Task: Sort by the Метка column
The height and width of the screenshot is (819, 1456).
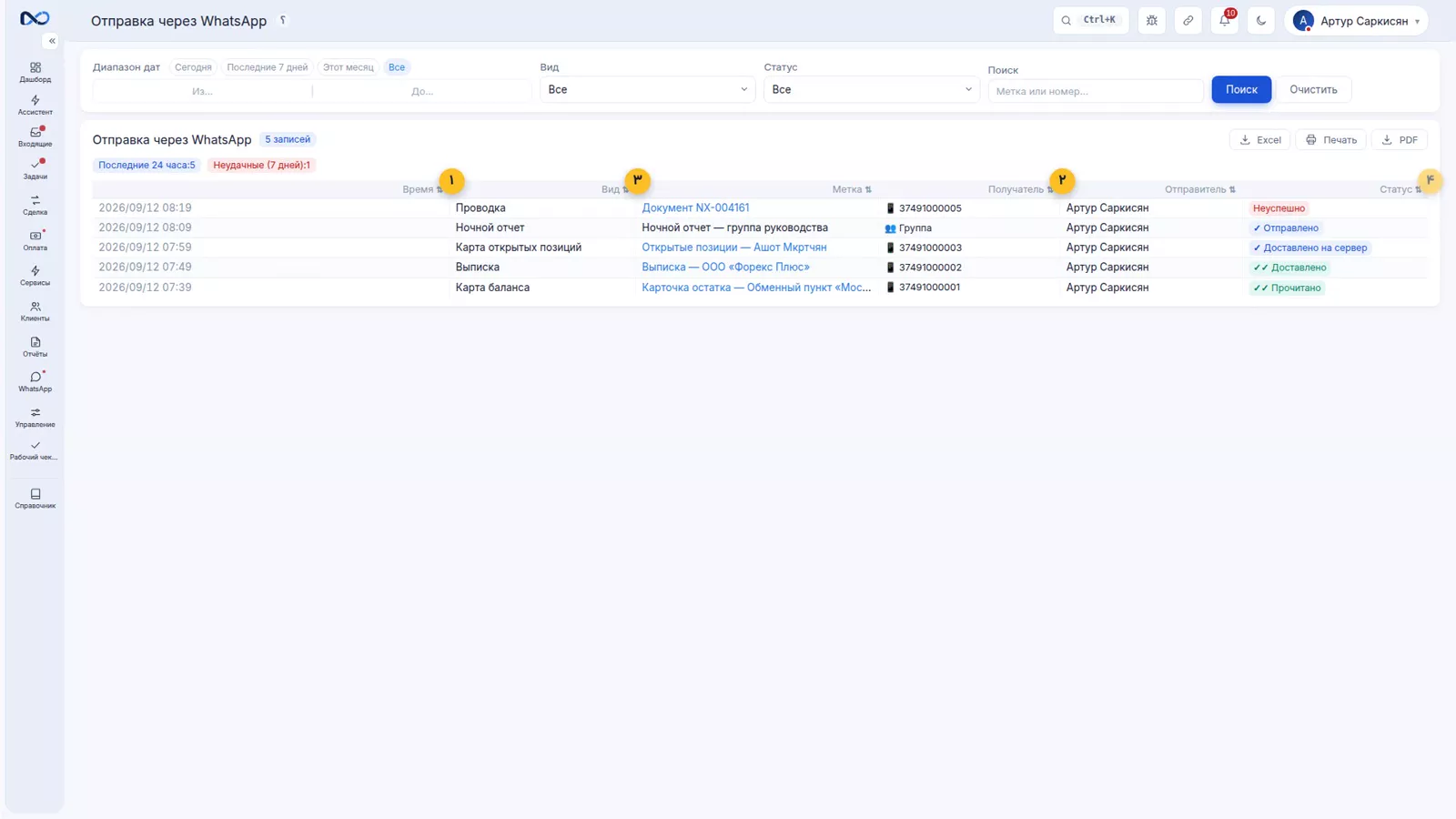Action: [x=852, y=189]
